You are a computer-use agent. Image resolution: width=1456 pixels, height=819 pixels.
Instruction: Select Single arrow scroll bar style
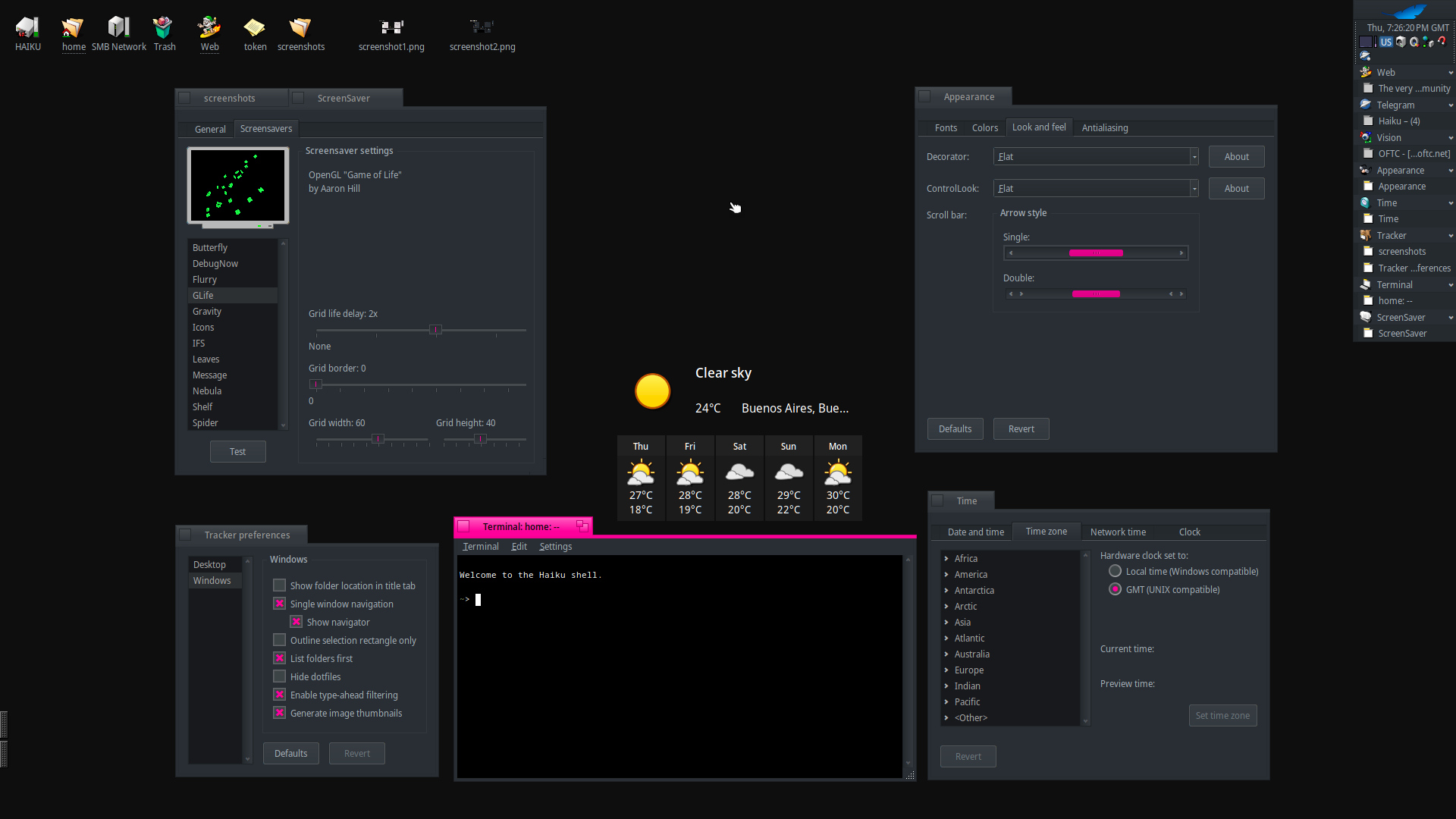(x=1096, y=253)
